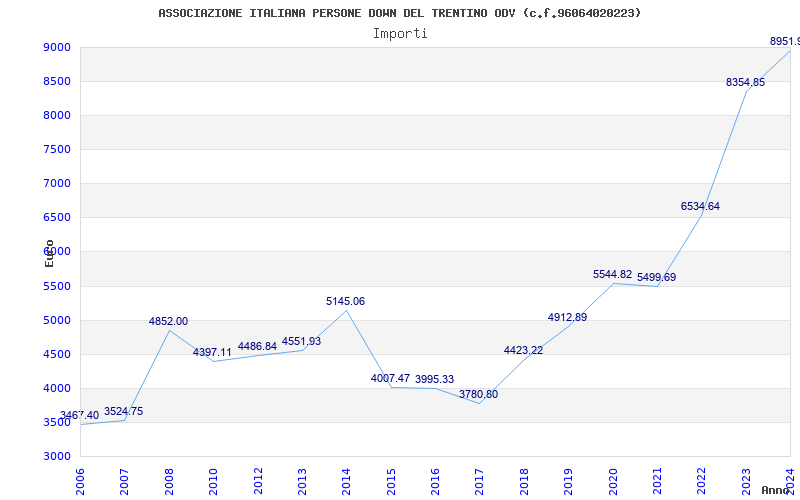This screenshot has height=500, width=800.
Task: Select the cut-off 8951 data label
Action: point(785,41)
